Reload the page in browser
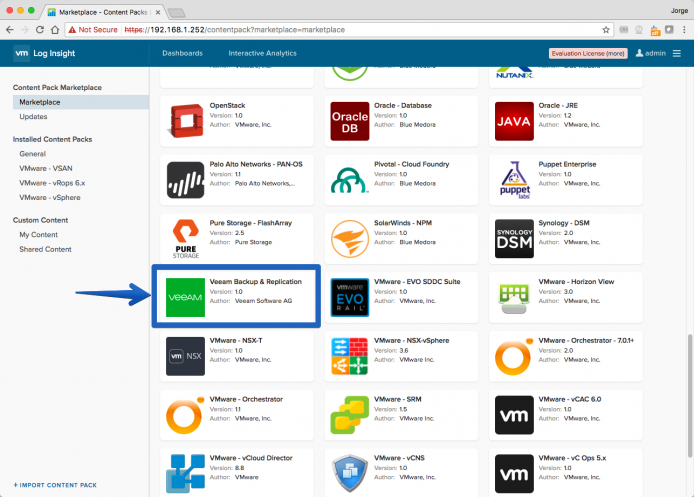This screenshot has width=694, height=497. click(x=40, y=30)
